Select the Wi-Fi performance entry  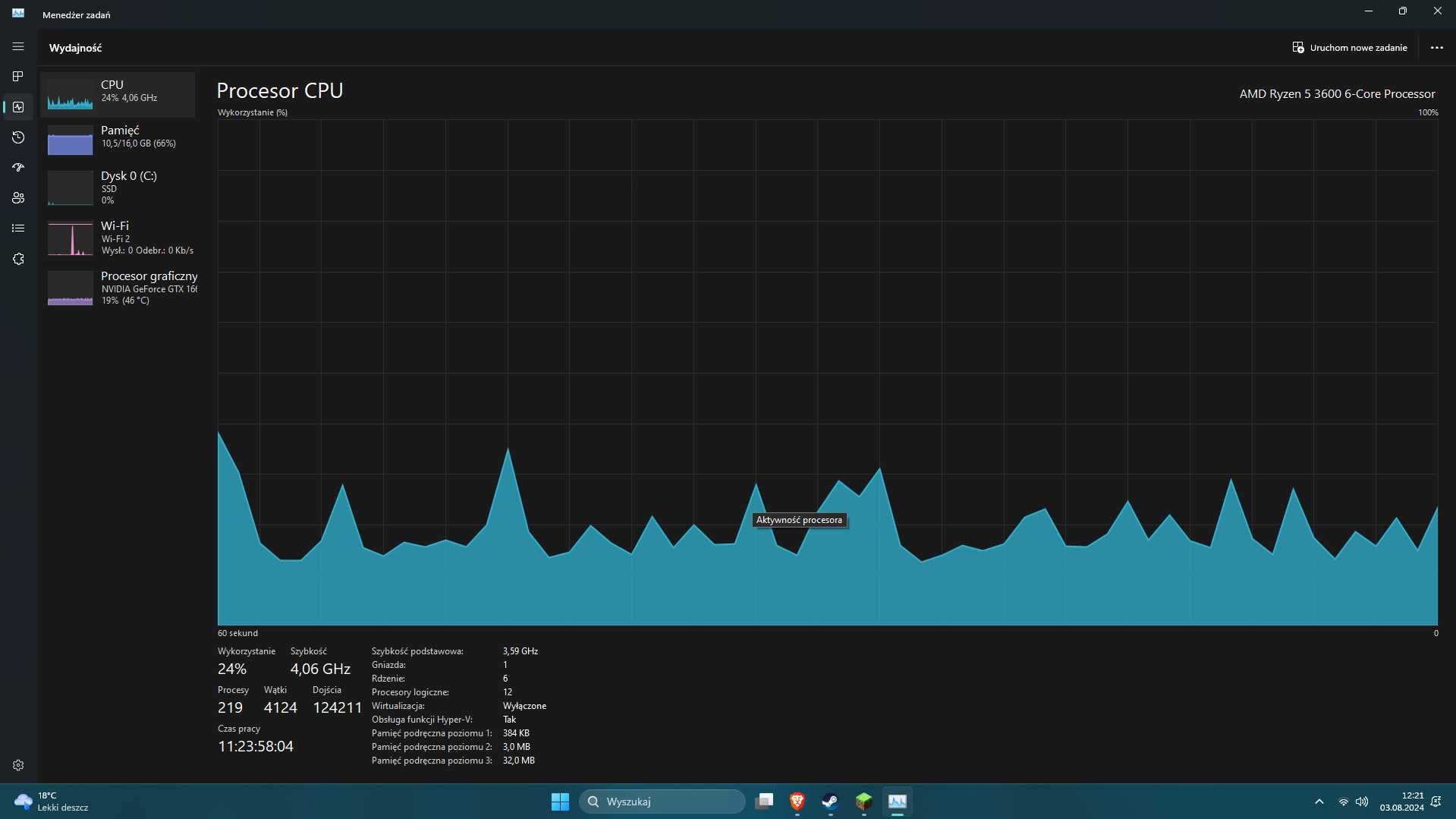(x=118, y=238)
